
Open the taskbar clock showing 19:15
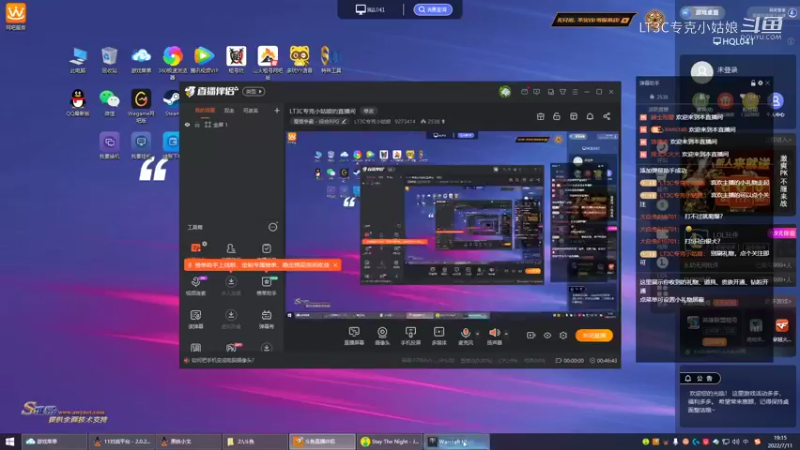[x=780, y=441]
